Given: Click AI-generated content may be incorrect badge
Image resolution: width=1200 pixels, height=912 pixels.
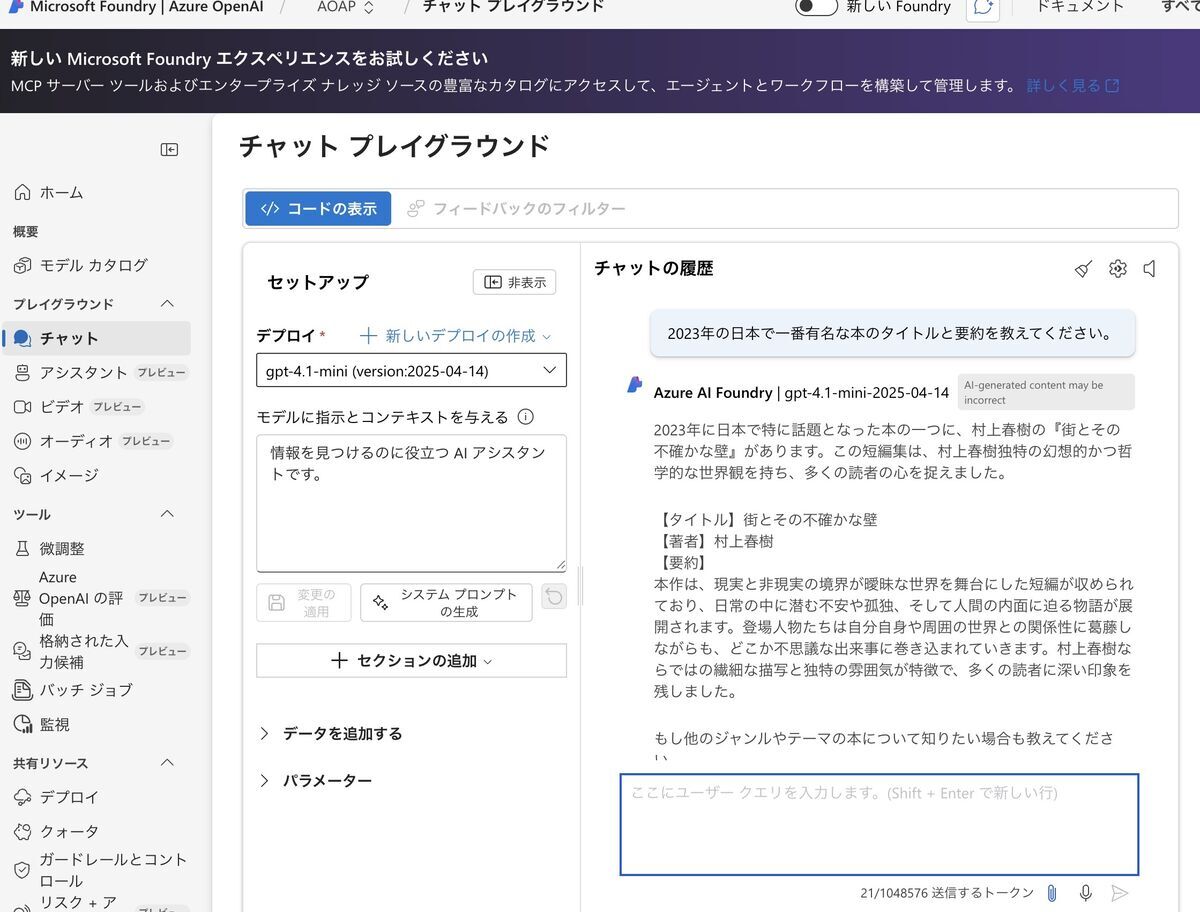Looking at the screenshot, I should click(x=1046, y=392).
